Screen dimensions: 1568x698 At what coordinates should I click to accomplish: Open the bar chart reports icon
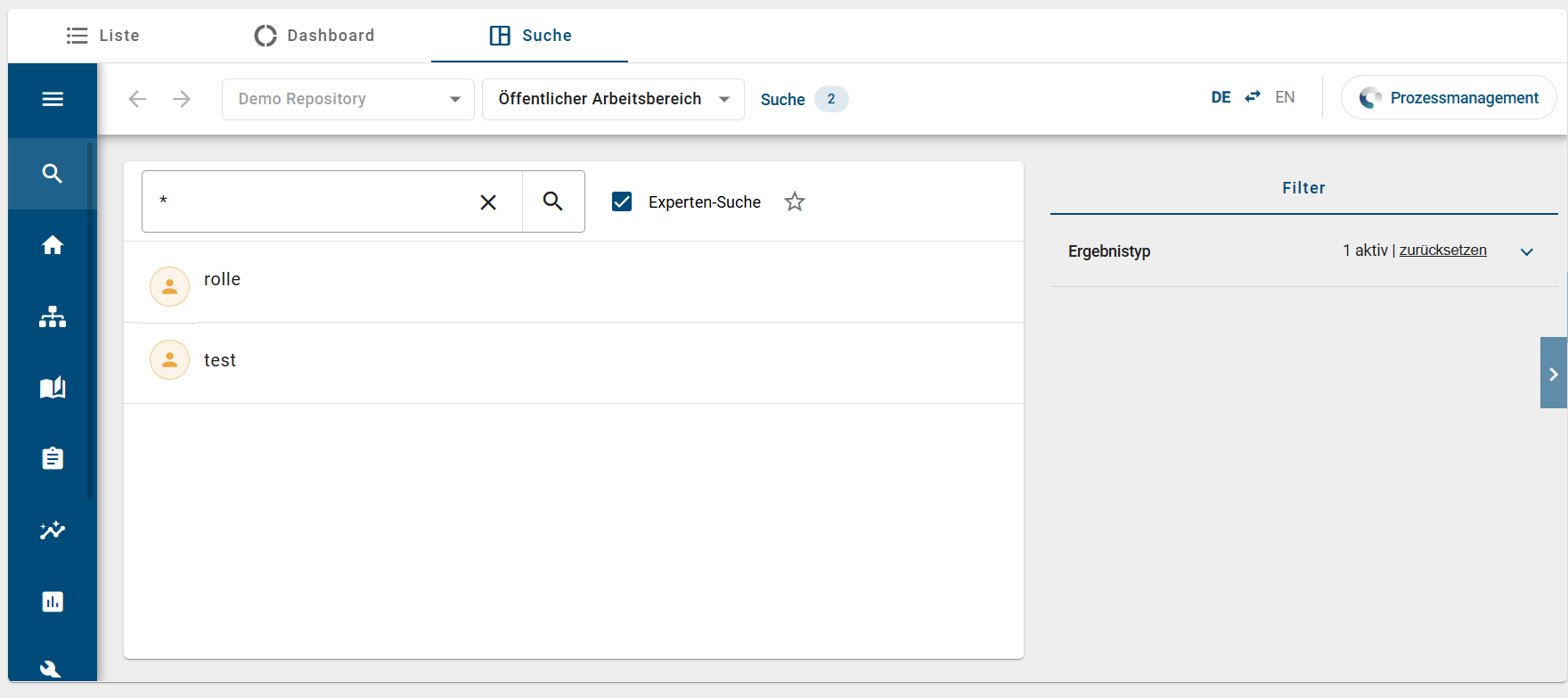click(x=53, y=602)
